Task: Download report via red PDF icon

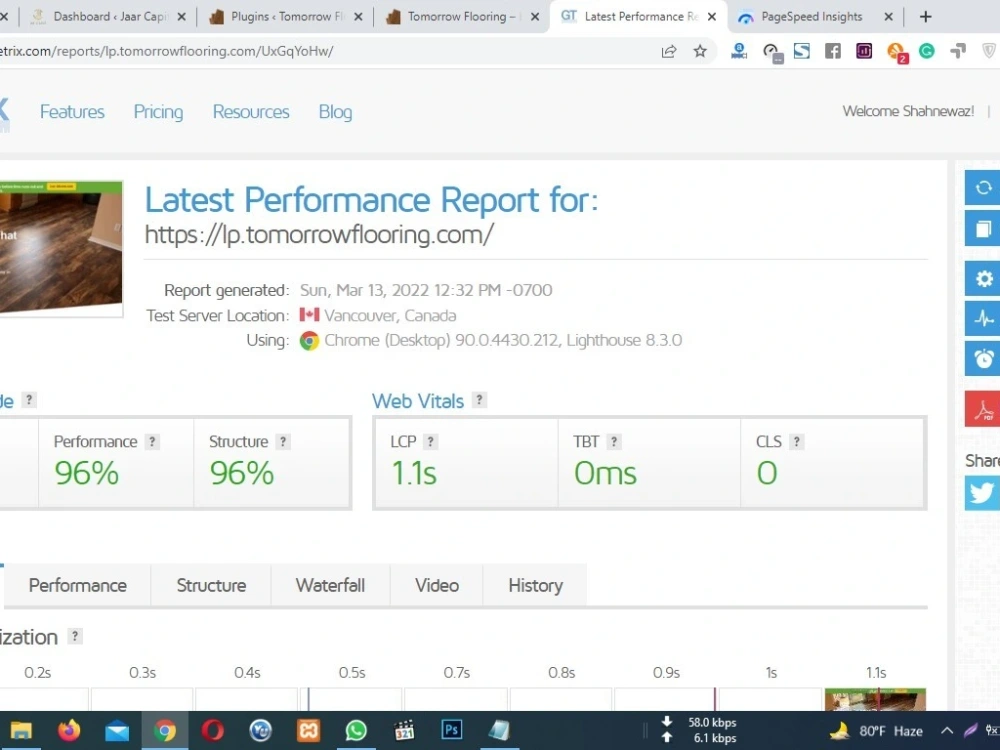Action: 983,409
